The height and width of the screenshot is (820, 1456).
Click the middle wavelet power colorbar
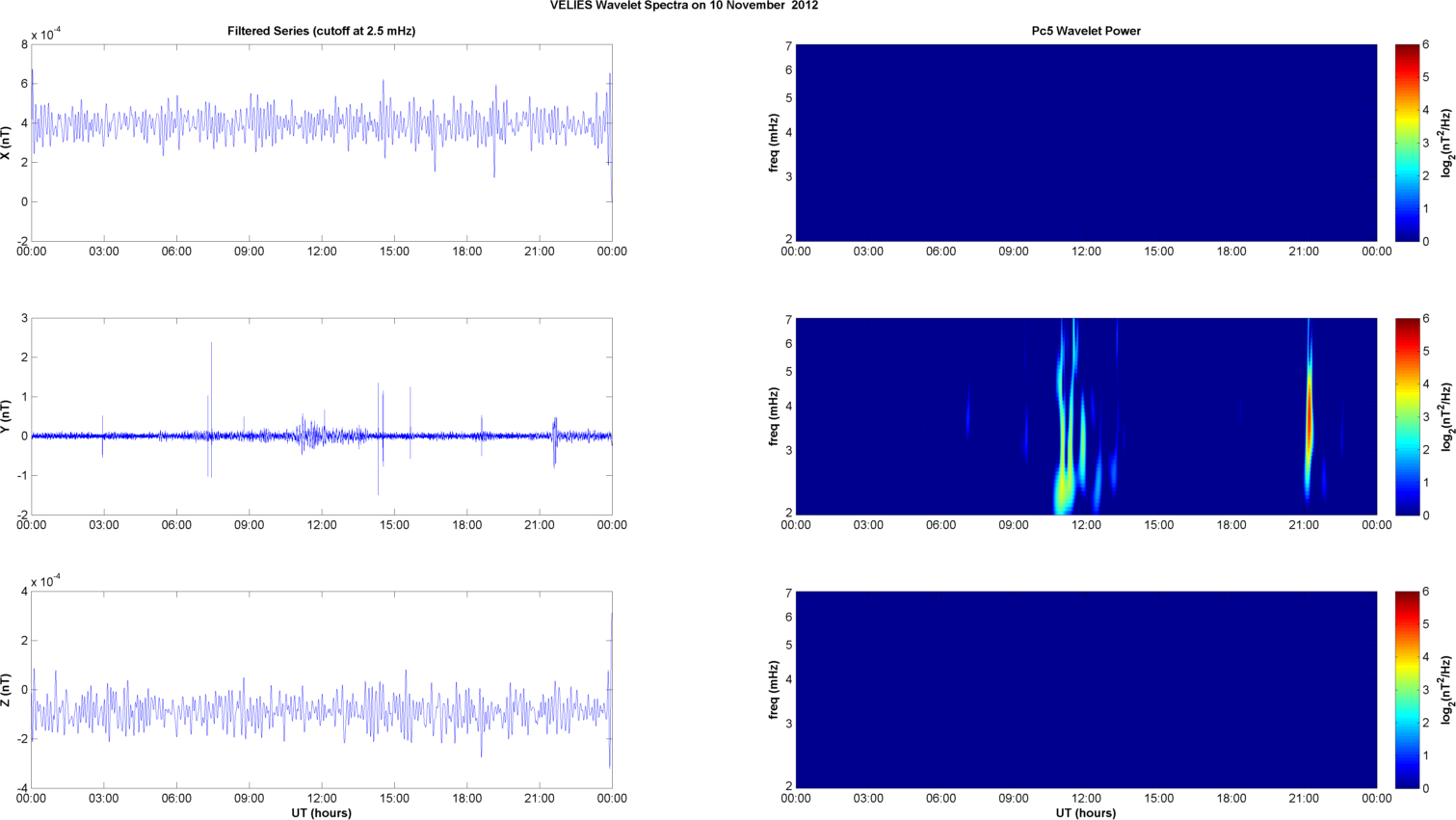[1407, 416]
